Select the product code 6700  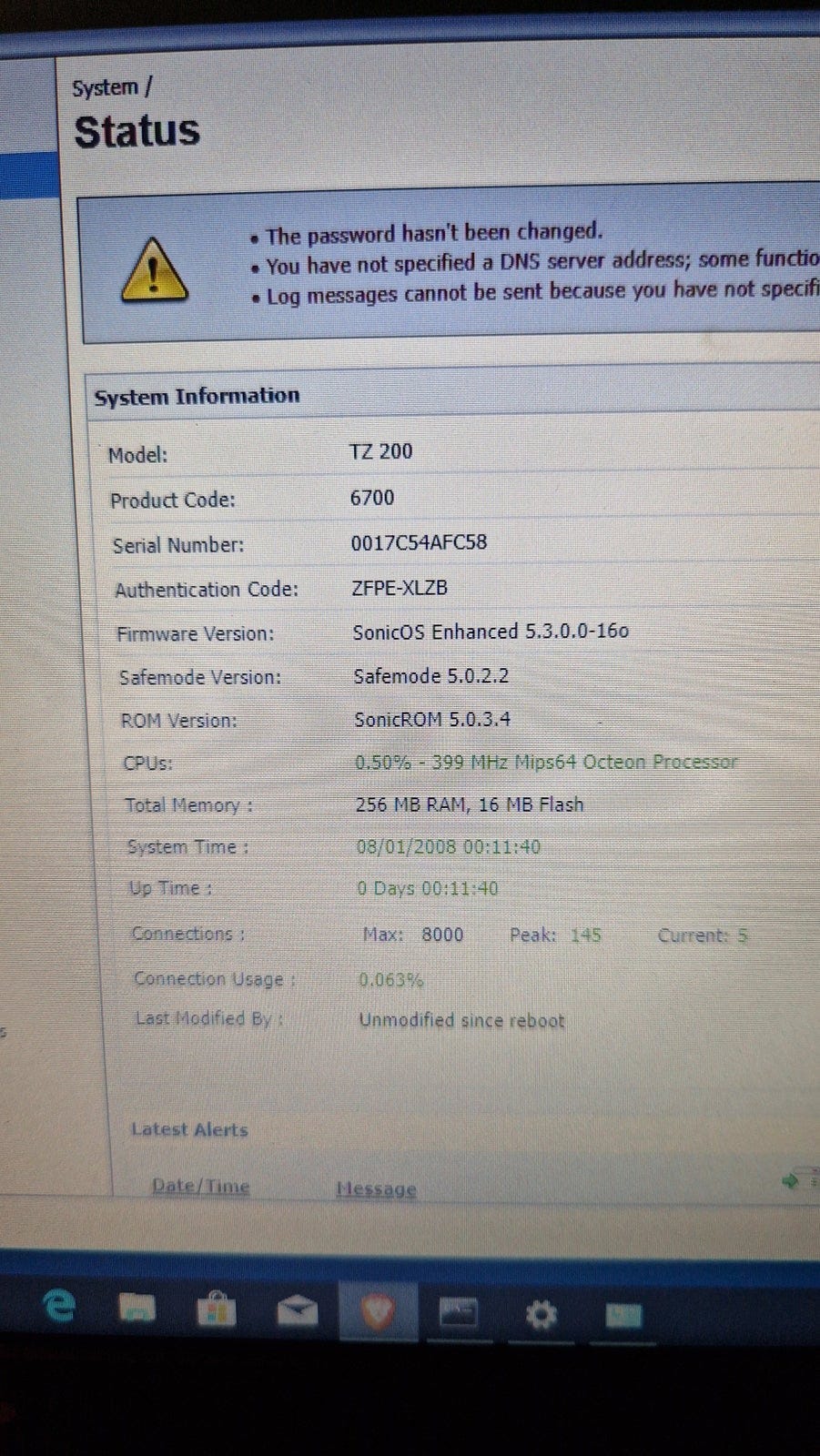tap(372, 498)
